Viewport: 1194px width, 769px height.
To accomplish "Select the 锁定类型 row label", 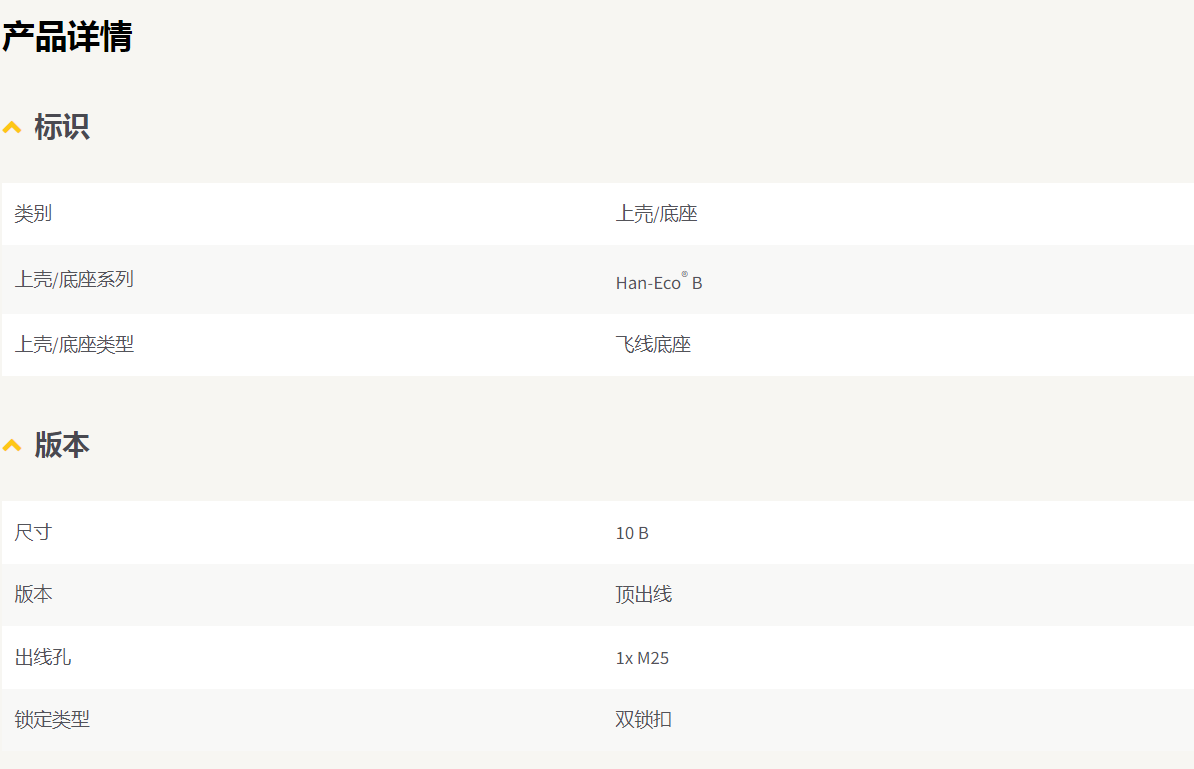I will [52, 720].
